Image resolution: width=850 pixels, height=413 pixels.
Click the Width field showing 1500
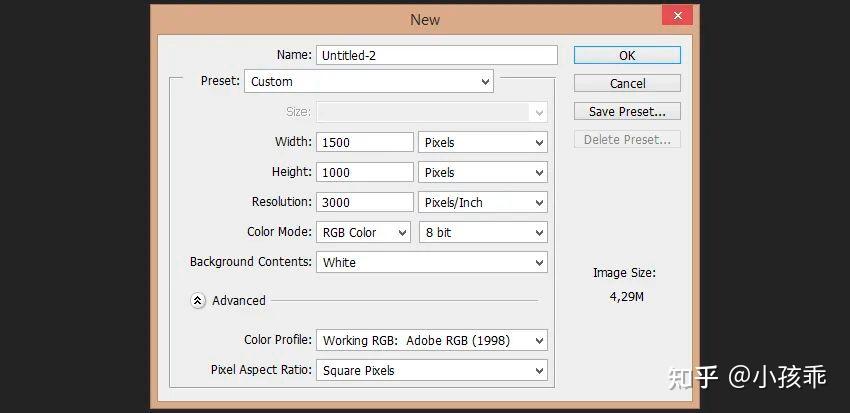point(365,143)
